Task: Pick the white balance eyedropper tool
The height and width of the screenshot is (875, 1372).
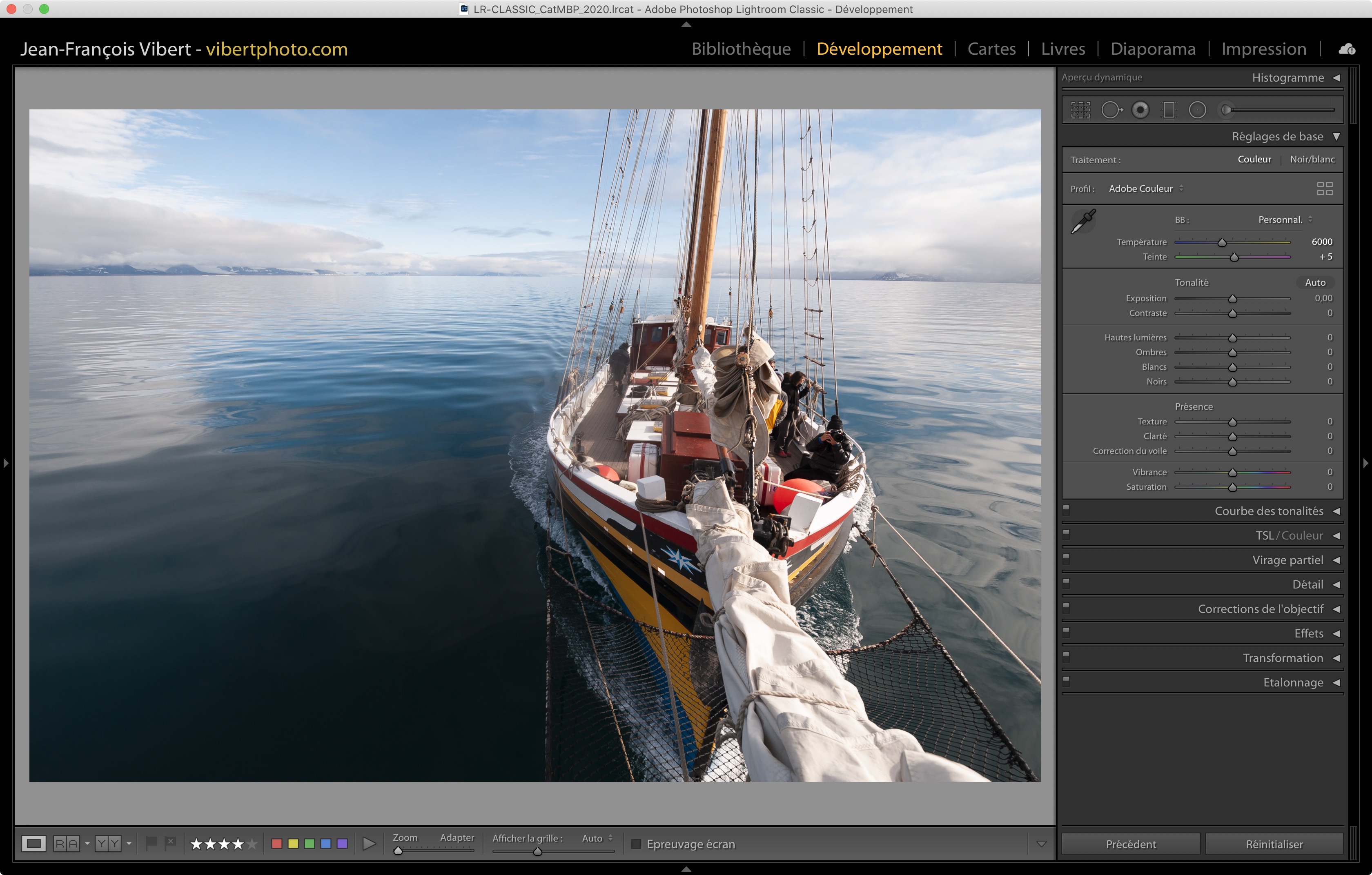Action: tap(1083, 221)
